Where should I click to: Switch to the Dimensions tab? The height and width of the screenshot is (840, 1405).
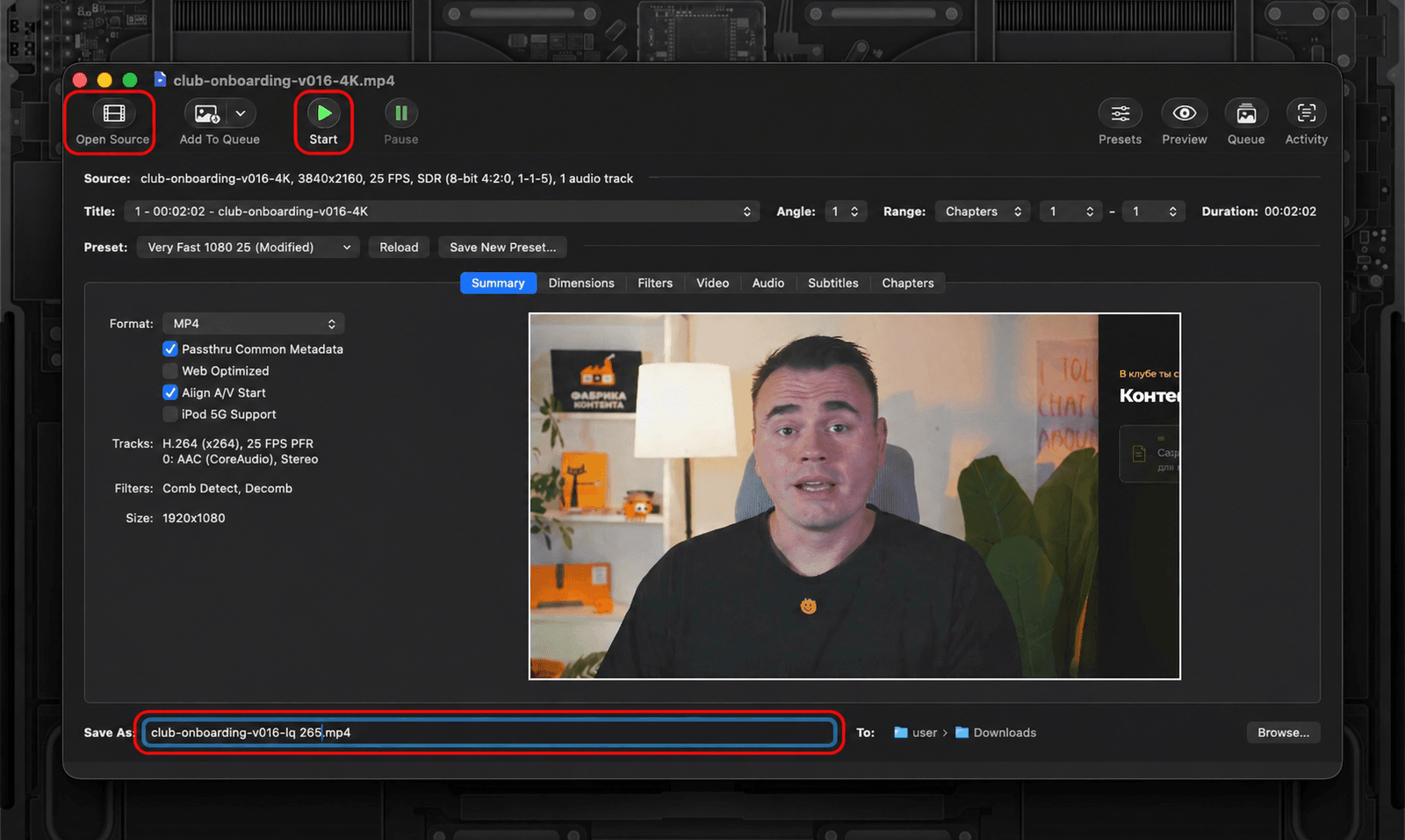(581, 283)
